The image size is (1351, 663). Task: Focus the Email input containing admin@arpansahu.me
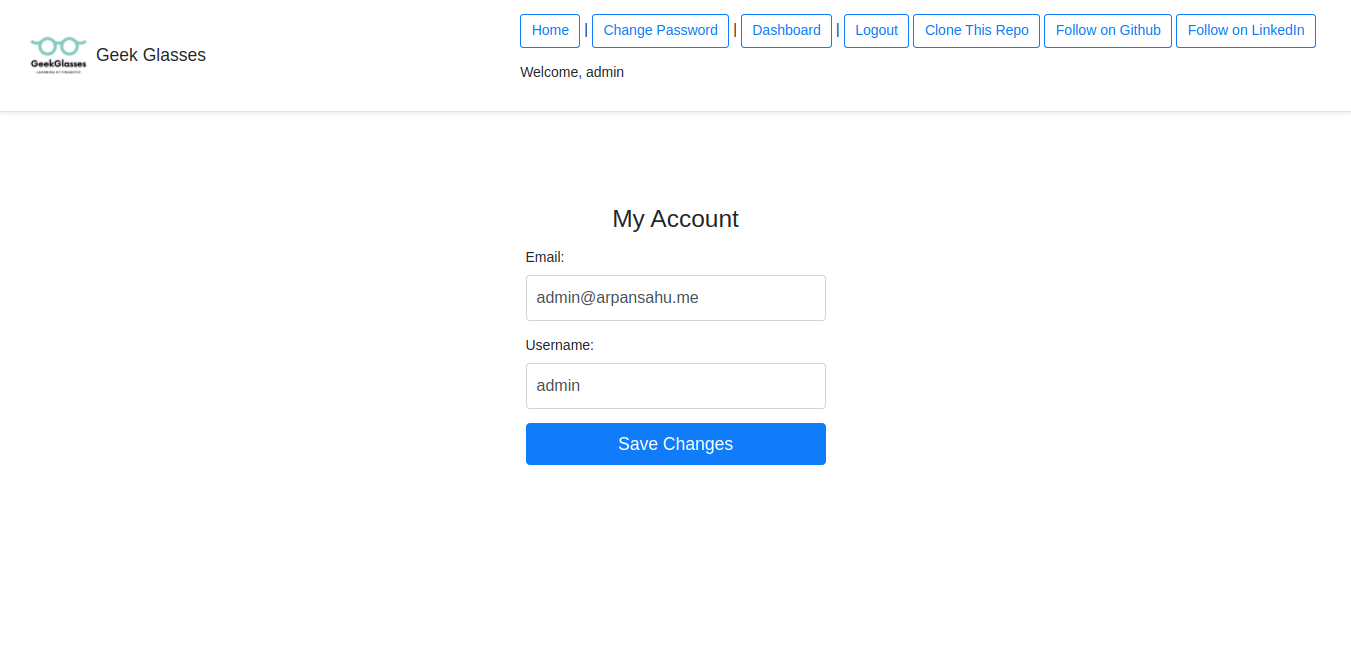pyautogui.click(x=675, y=298)
